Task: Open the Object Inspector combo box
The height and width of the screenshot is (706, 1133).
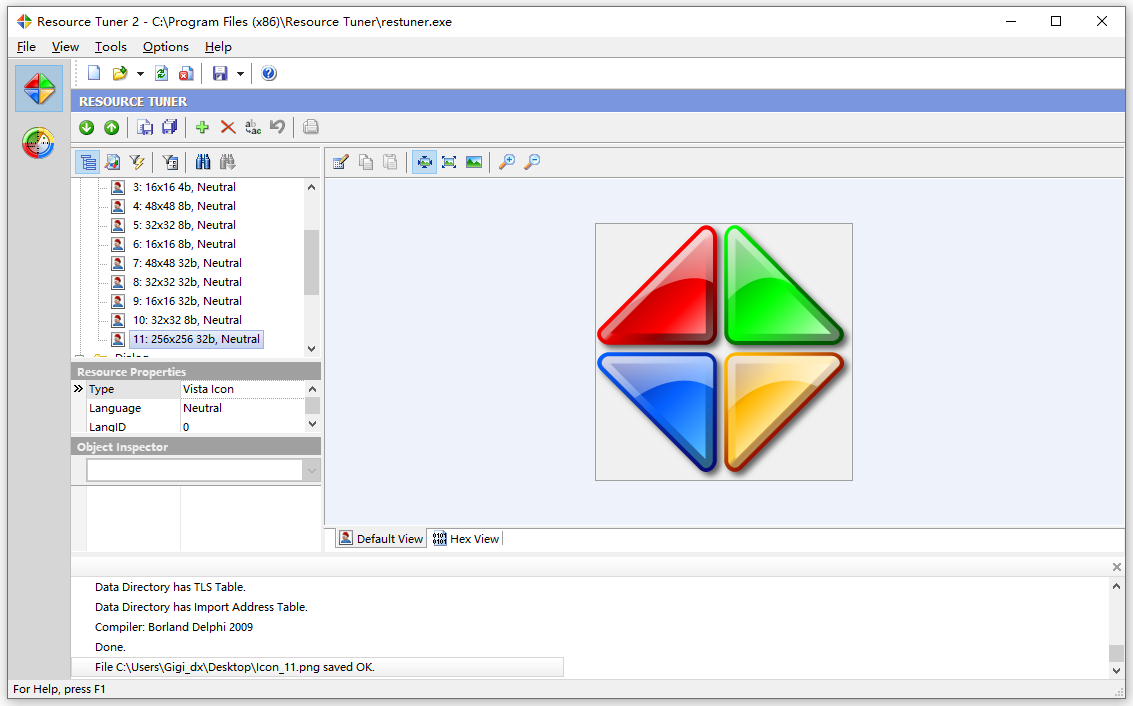Action: click(x=203, y=470)
